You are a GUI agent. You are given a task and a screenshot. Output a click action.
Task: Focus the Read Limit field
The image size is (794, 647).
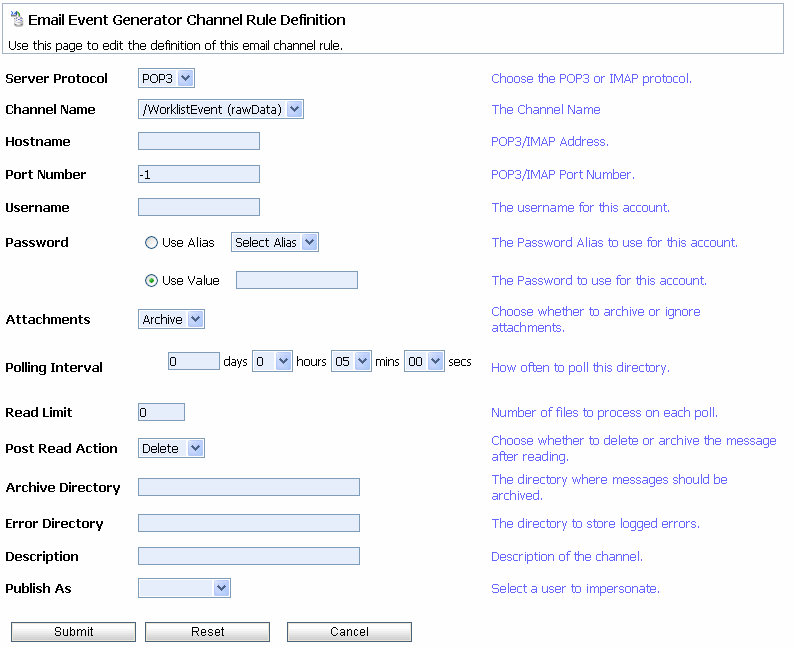pyautogui.click(x=162, y=412)
